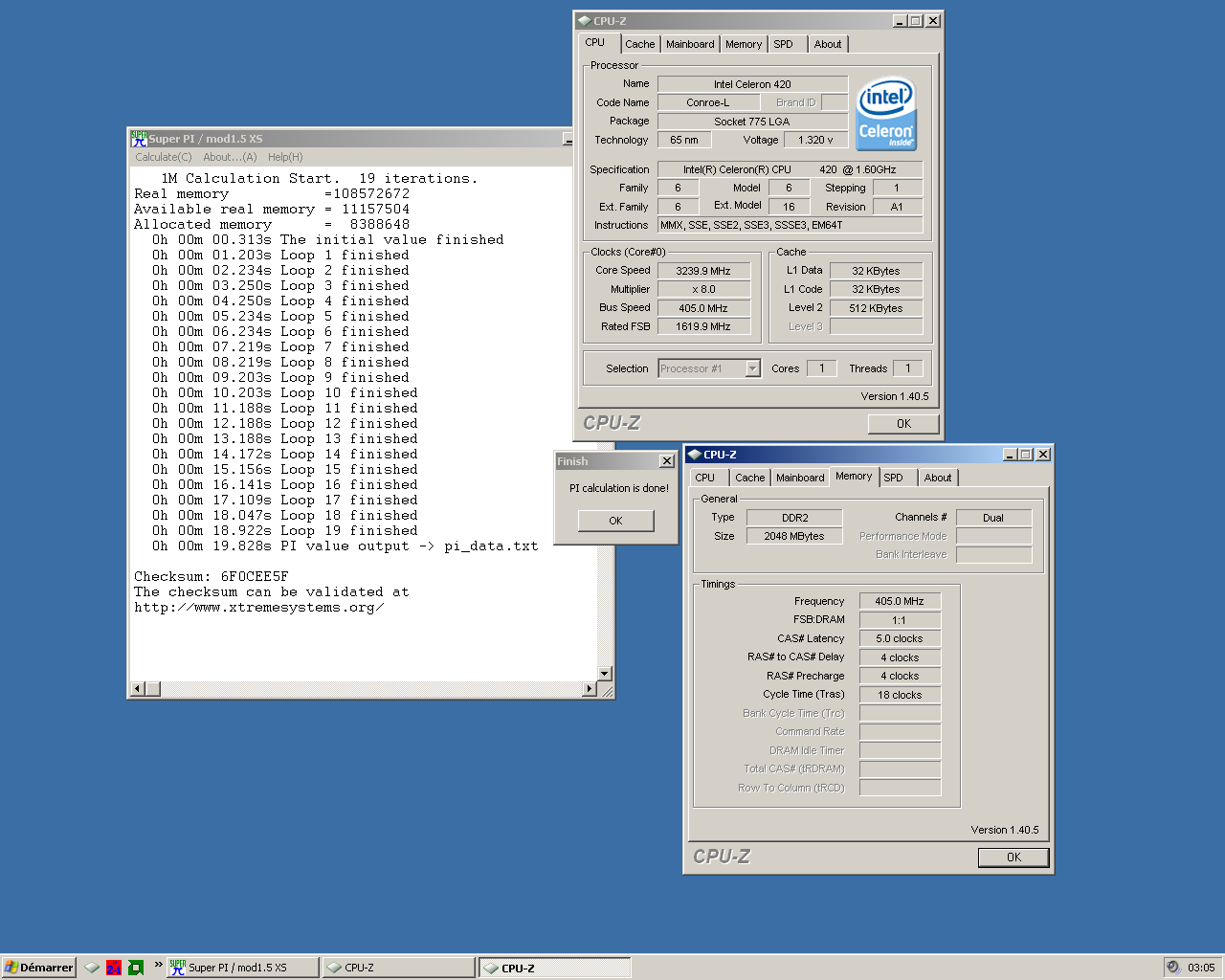1225x980 pixels.
Task: Click the Technology 65 nm field
Action: tap(684, 140)
